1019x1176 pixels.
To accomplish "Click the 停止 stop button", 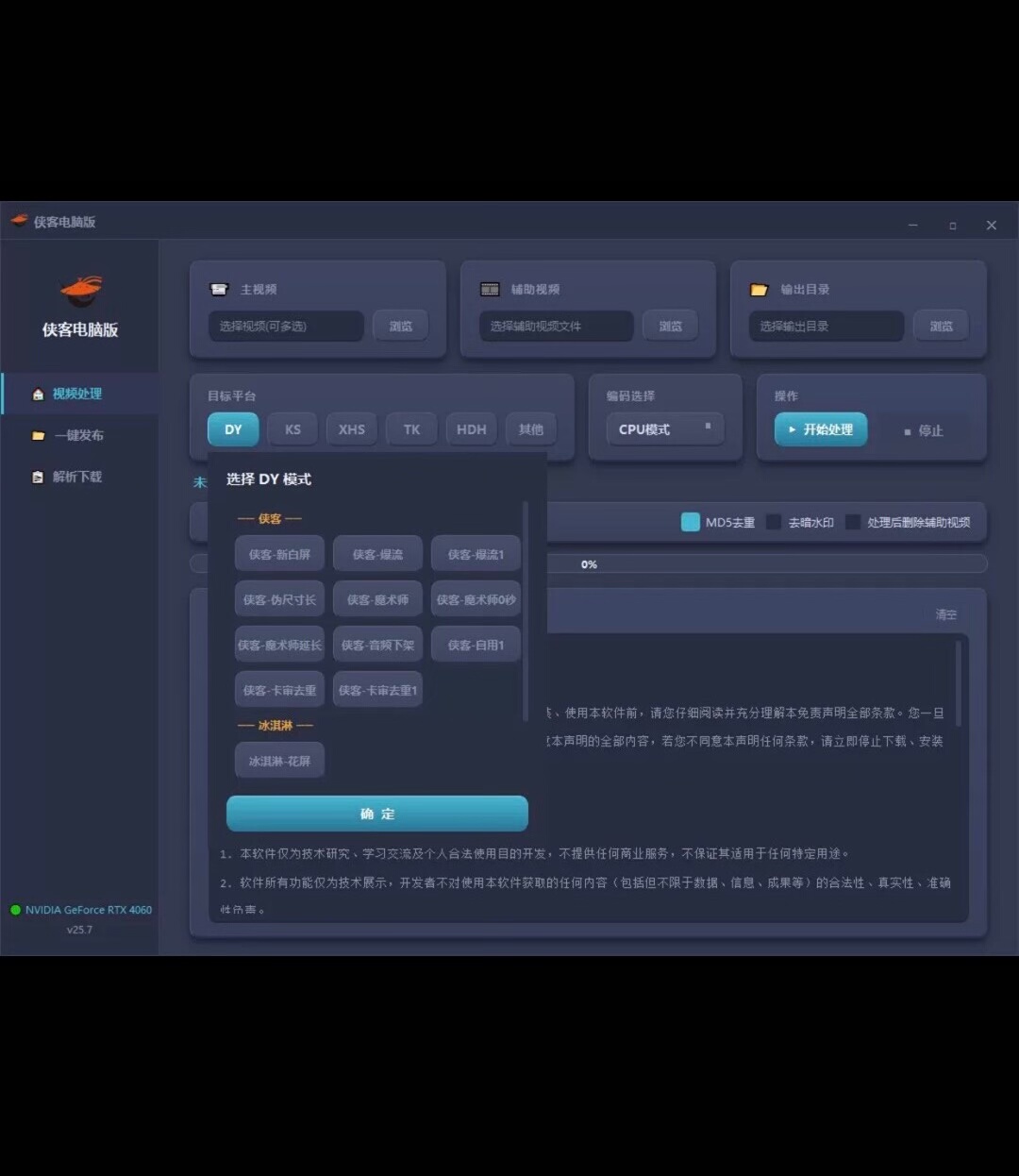I will tap(922, 430).
